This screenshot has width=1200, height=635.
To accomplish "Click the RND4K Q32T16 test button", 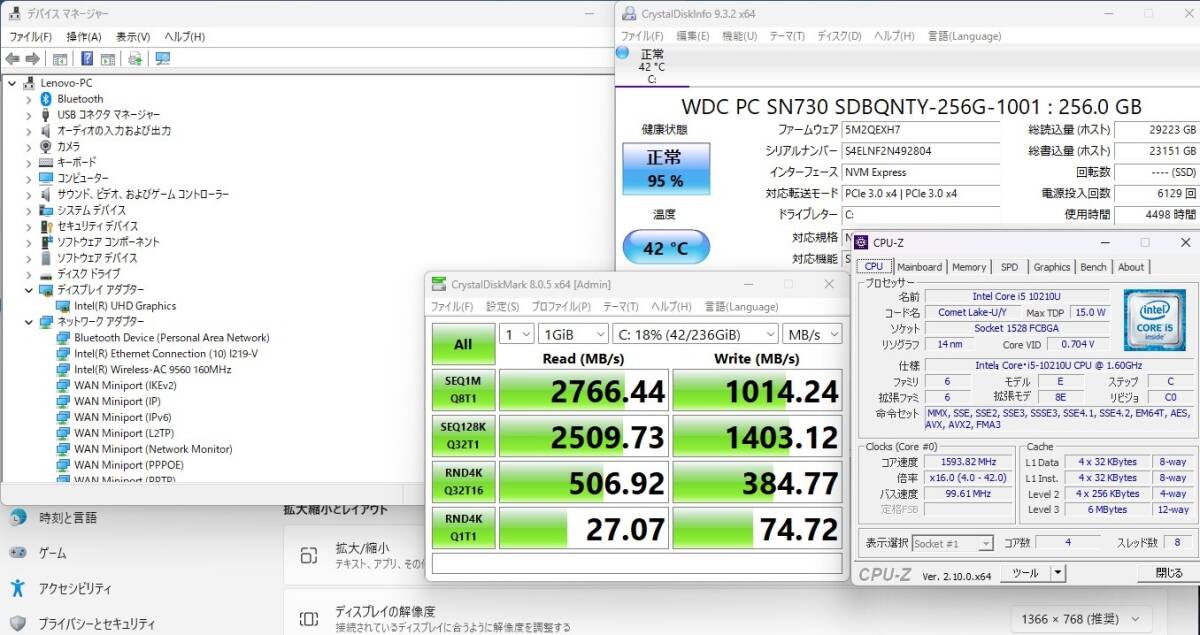I will pyautogui.click(x=463, y=482).
